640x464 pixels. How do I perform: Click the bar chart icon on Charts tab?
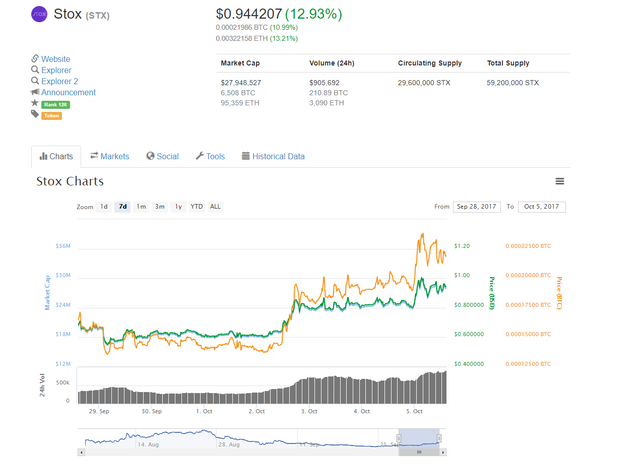tap(43, 156)
